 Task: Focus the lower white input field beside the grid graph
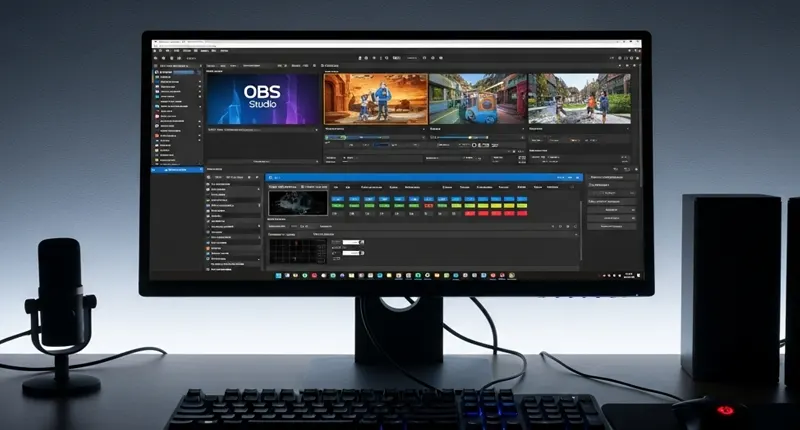[x=351, y=253]
